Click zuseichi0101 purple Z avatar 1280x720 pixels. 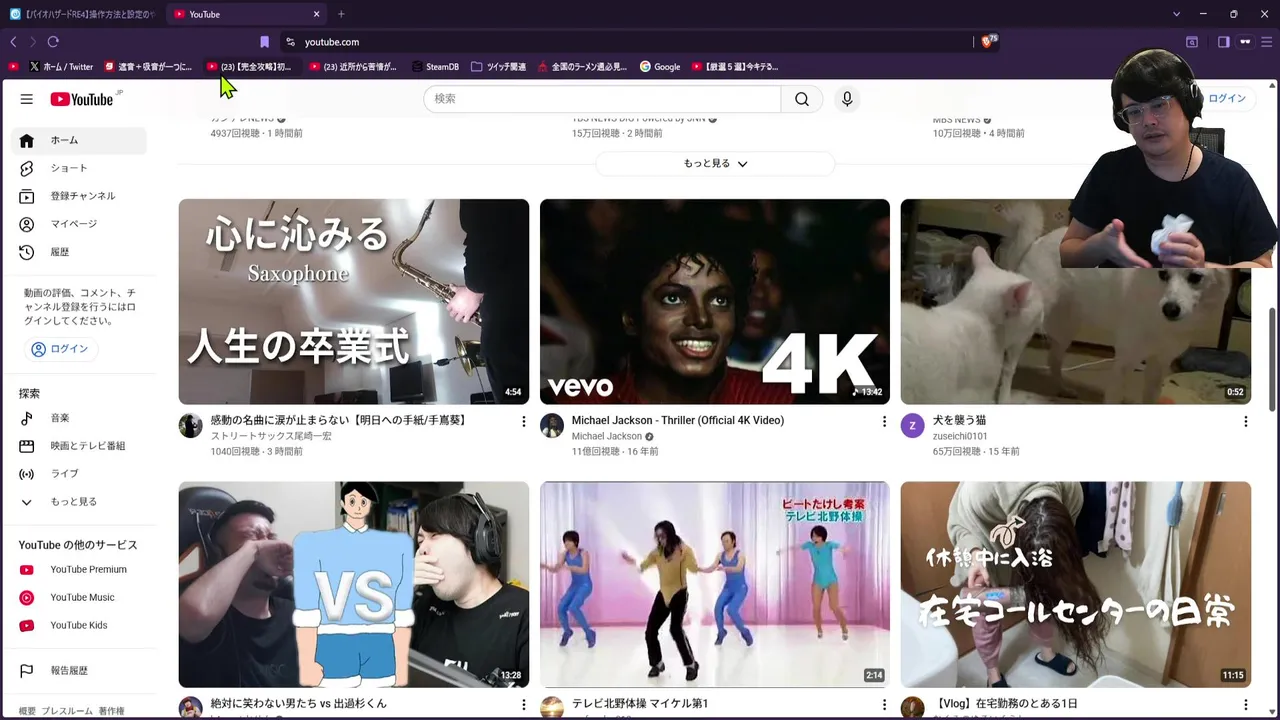tap(913, 426)
